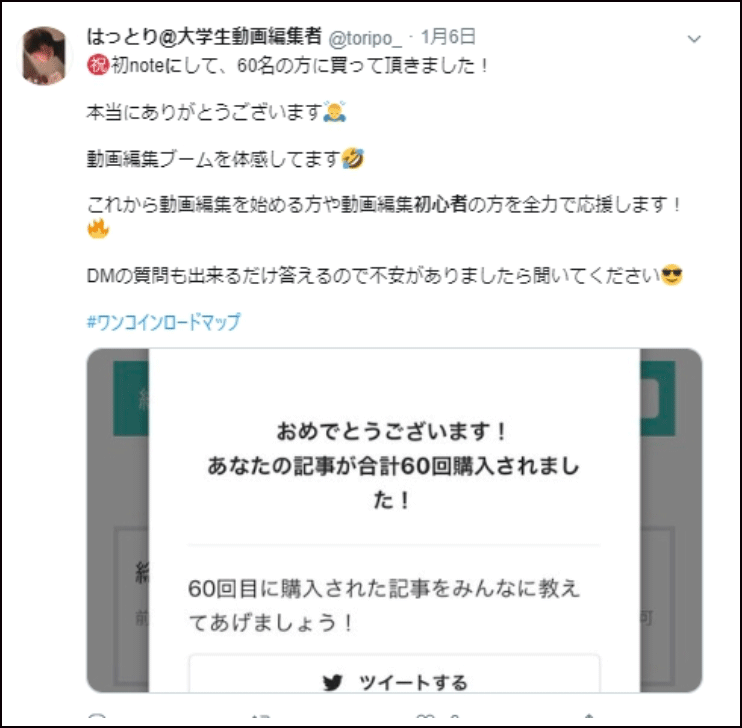Screen dimensions: 742x728
Task: Open the tweet via the 1月6日 timestamp
Action: point(448,37)
